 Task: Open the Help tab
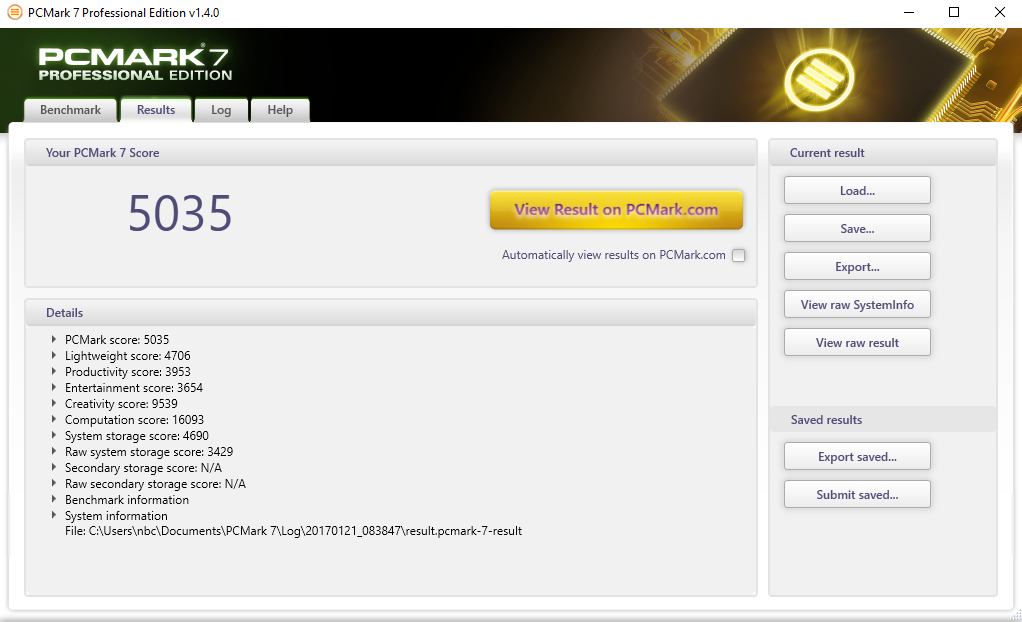pyautogui.click(x=280, y=110)
